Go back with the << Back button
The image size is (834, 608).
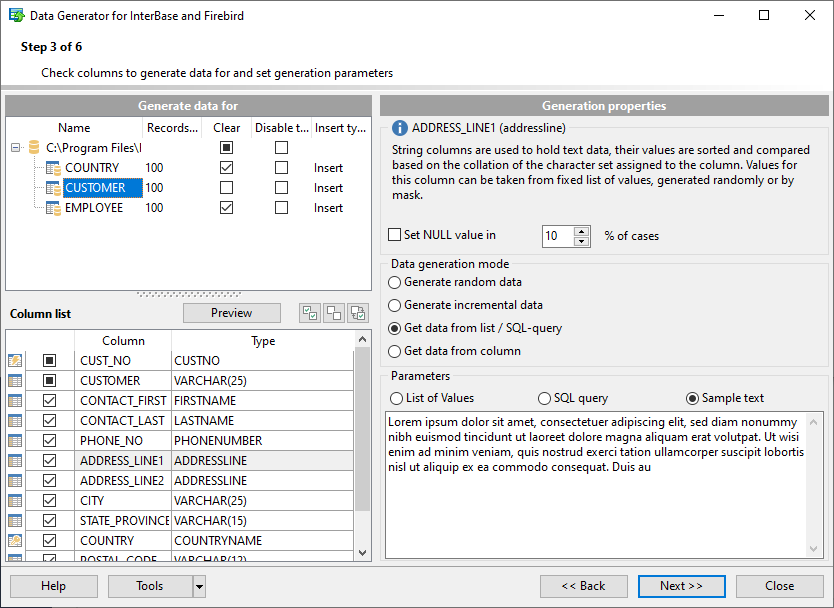tap(583, 586)
